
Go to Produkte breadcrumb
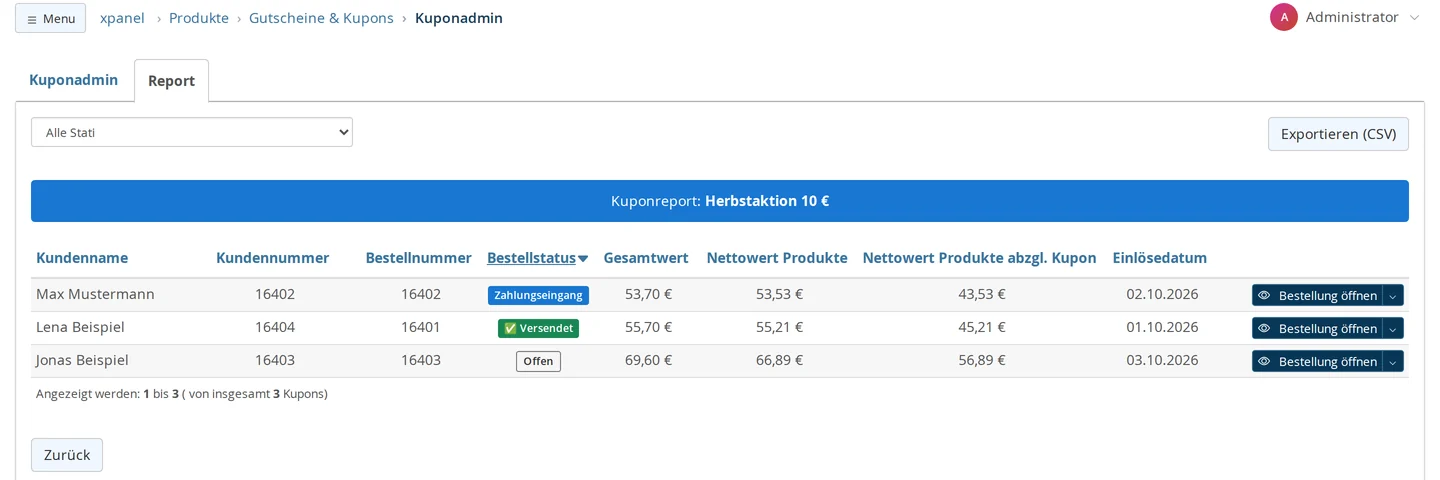(x=199, y=18)
